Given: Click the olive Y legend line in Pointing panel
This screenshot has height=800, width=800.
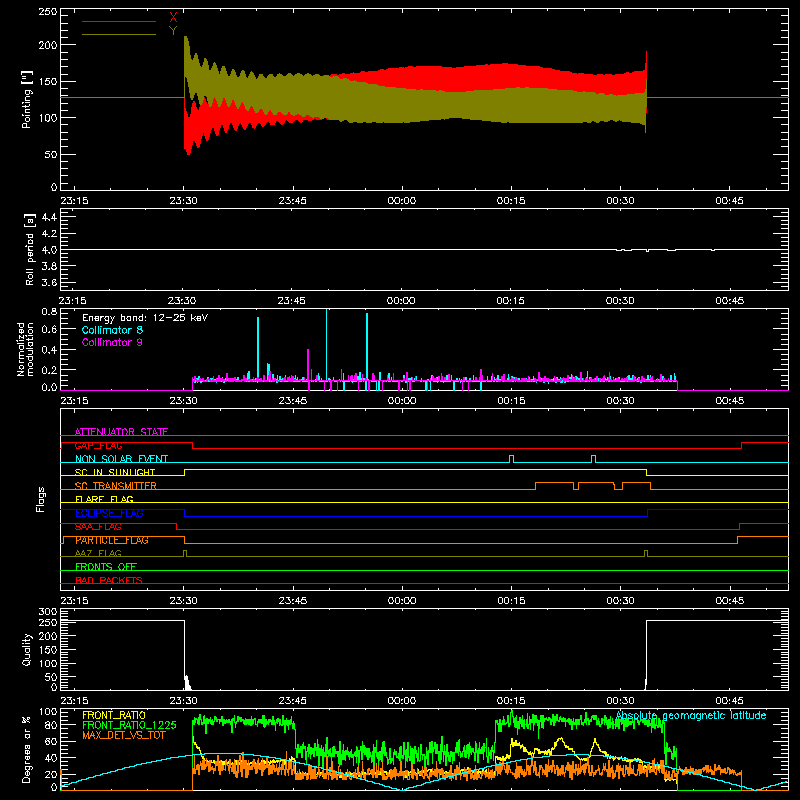Looking at the screenshot, I should click(119, 35).
